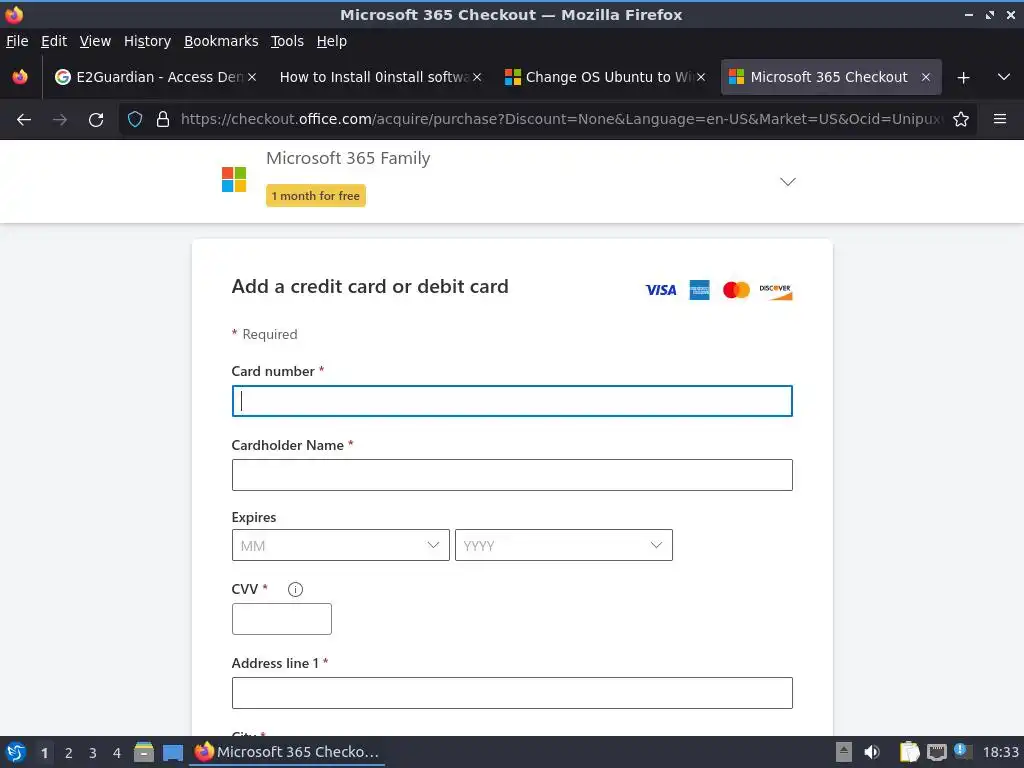The image size is (1024, 768).
Task: Click the network monitor tray icon
Action: (936, 753)
